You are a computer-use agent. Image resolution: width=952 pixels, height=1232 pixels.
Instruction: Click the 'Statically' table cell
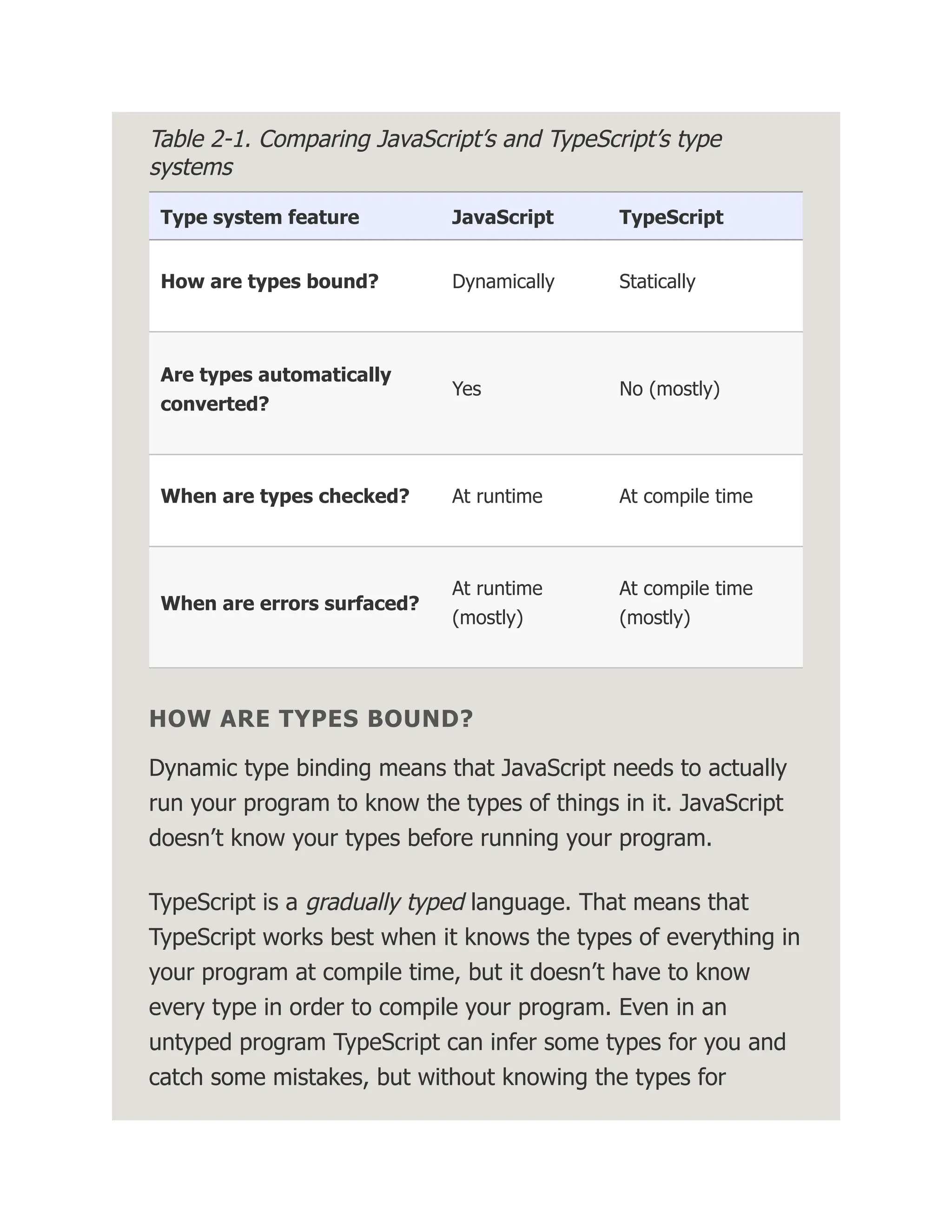click(656, 281)
